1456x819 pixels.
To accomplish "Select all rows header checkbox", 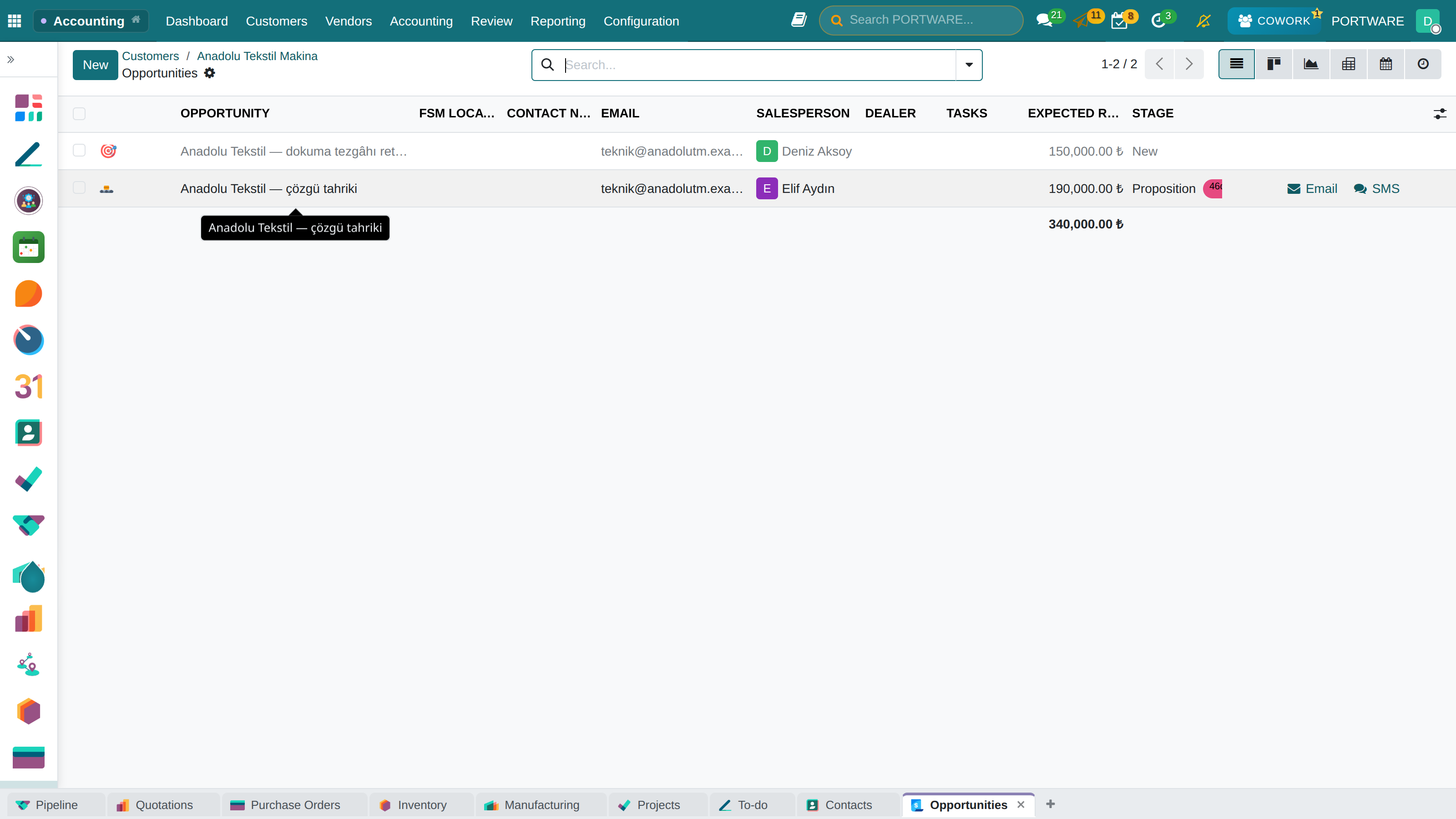I will pos(79,114).
